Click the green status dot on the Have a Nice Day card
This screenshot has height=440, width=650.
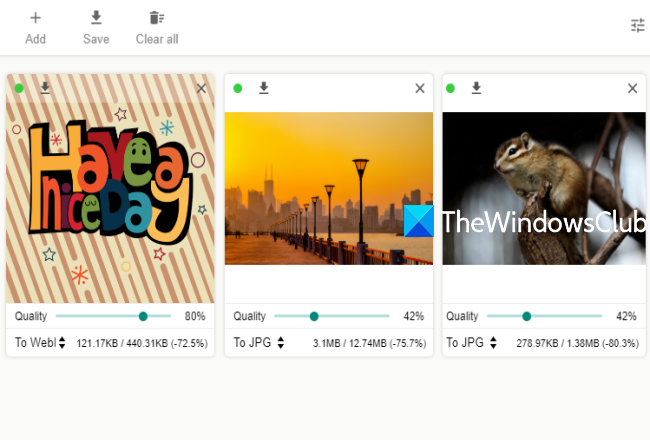19,88
